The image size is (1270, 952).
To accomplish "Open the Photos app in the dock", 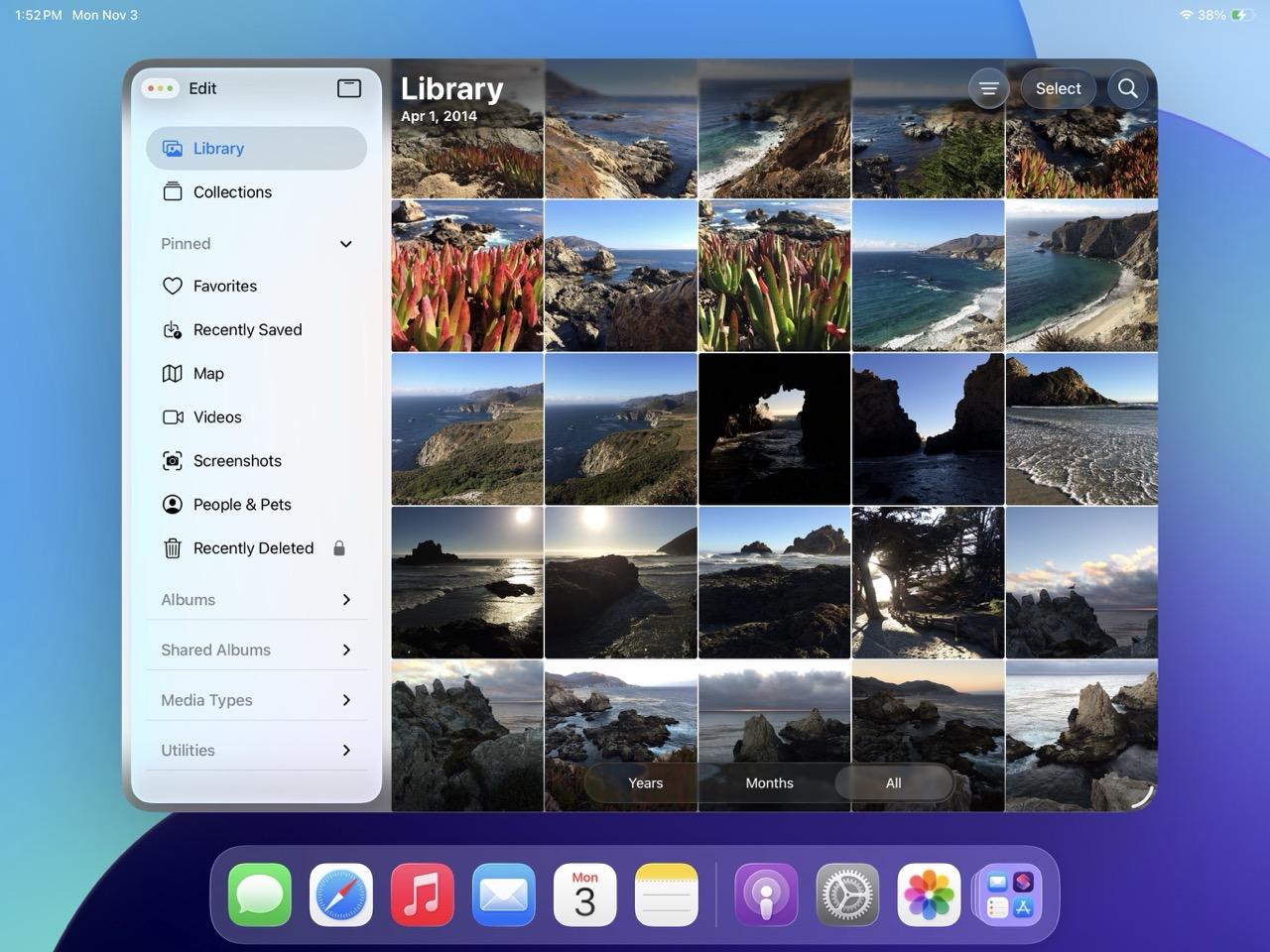I will tap(929, 894).
